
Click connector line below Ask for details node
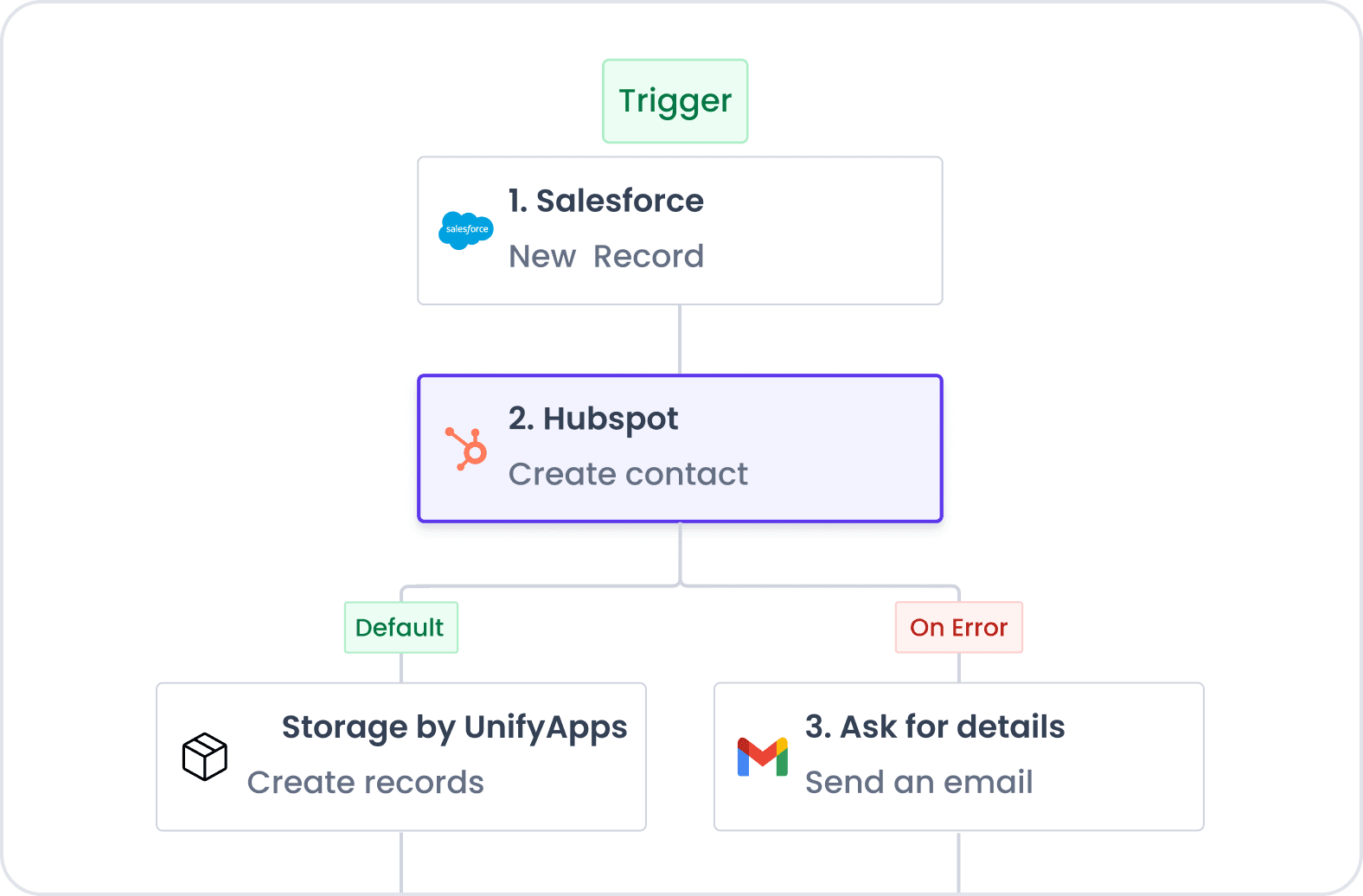pos(958,861)
